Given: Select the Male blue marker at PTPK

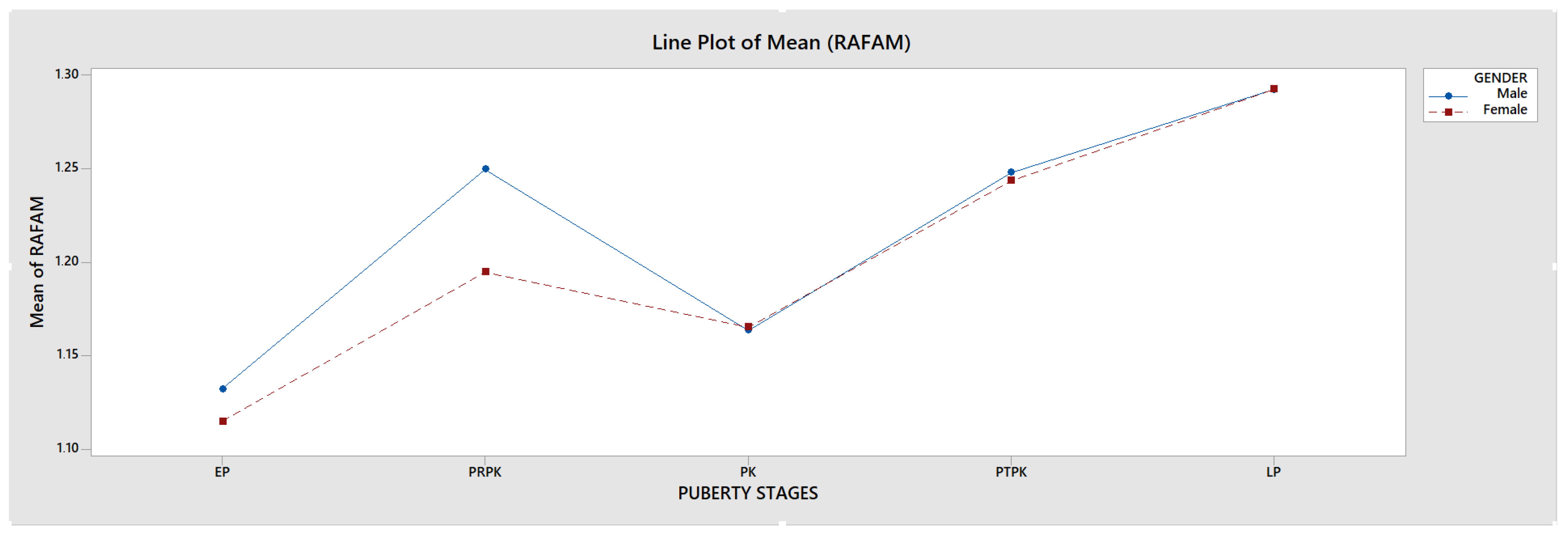Looking at the screenshot, I should (1011, 172).
